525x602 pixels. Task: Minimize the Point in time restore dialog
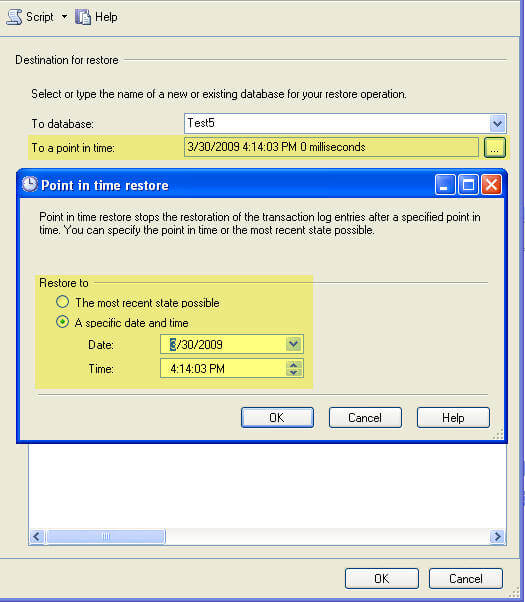tap(445, 185)
